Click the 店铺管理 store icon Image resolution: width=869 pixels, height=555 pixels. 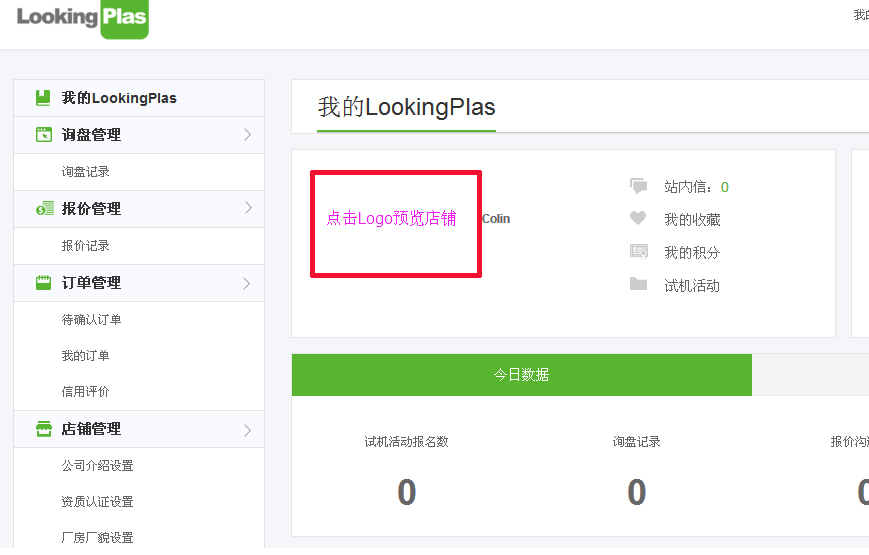pos(44,429)
